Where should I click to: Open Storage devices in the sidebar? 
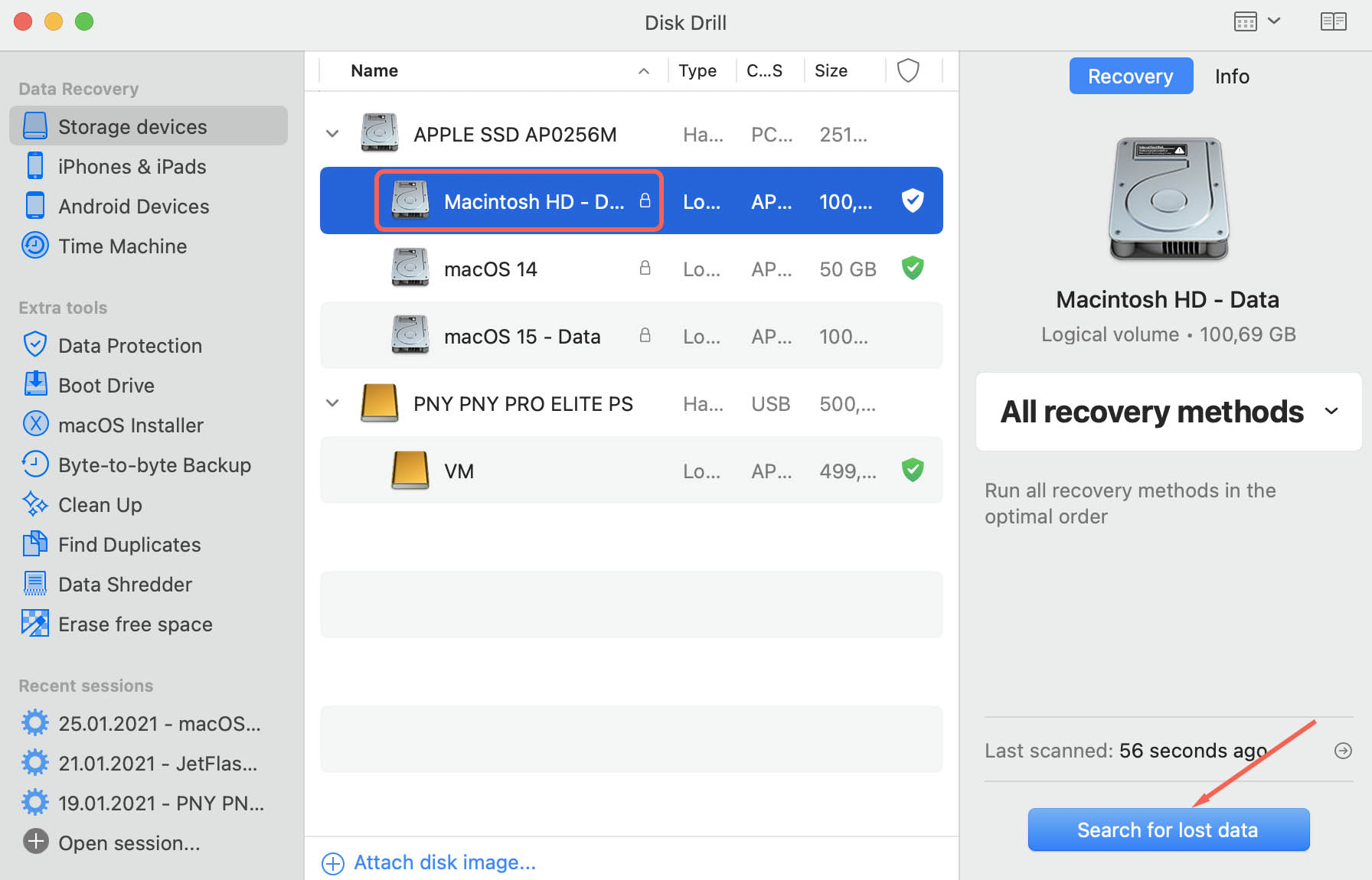149,126
